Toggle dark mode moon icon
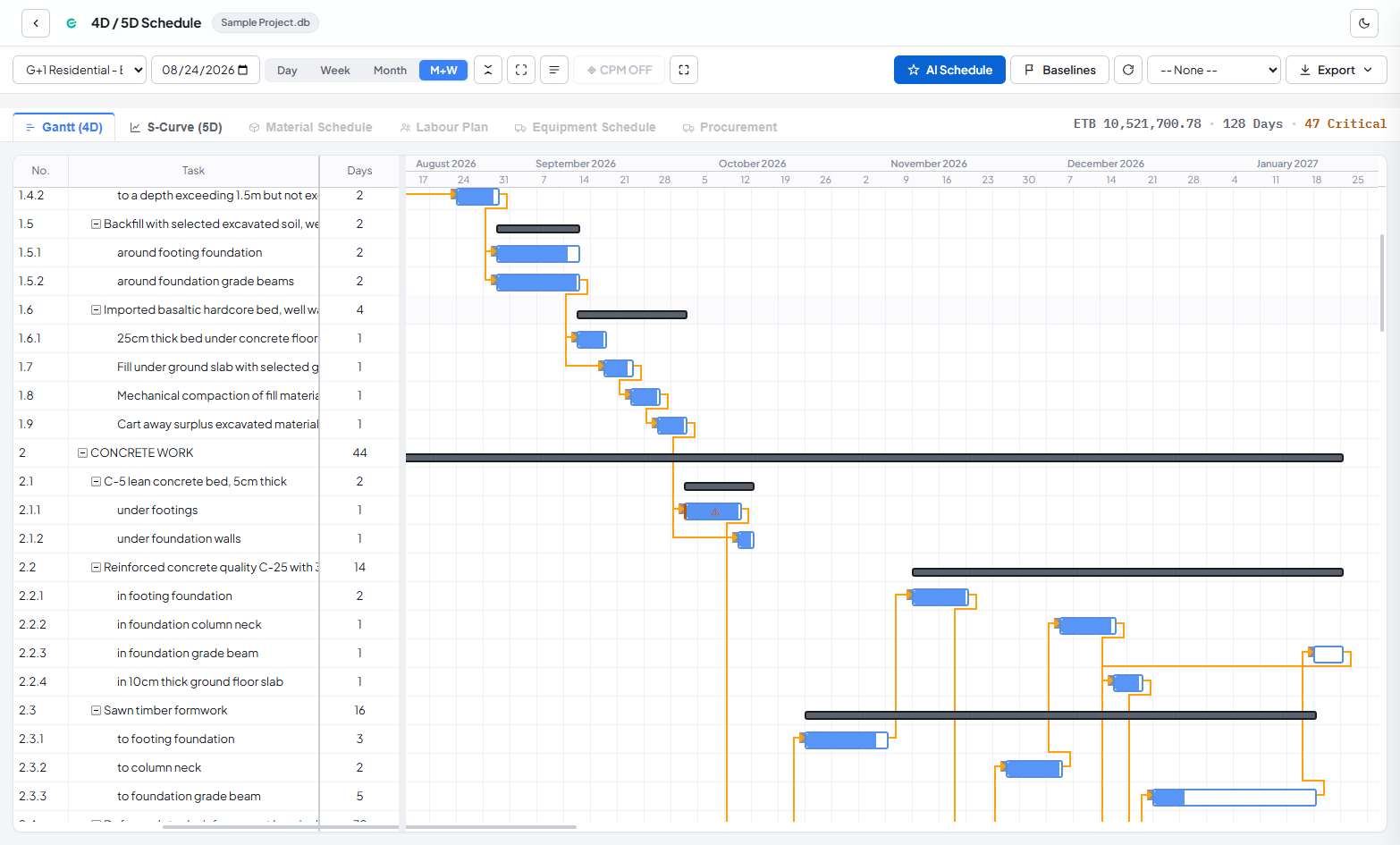Screen dimensions: 1400x845 coord(1364,23)
